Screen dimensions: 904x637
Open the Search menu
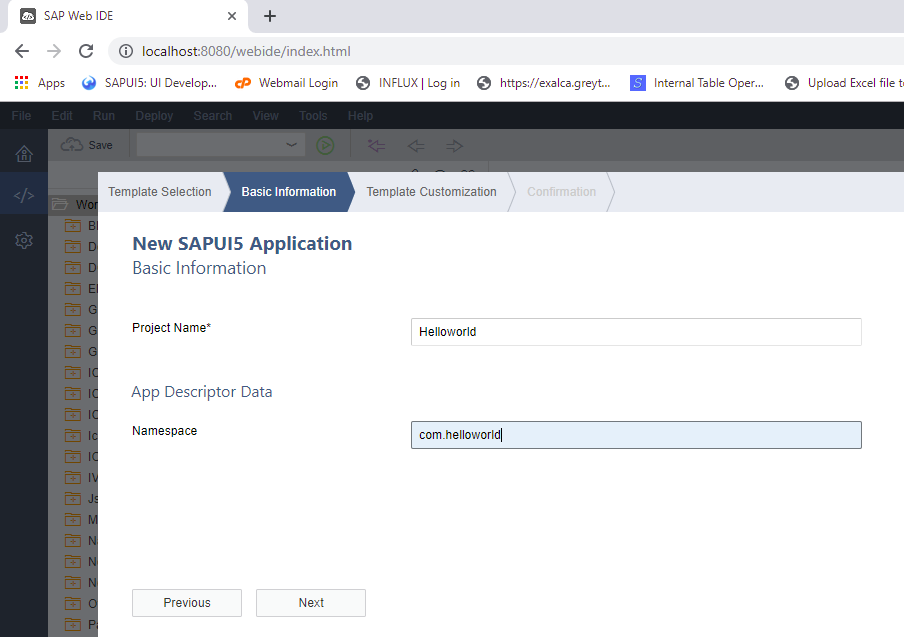[213, 116]
